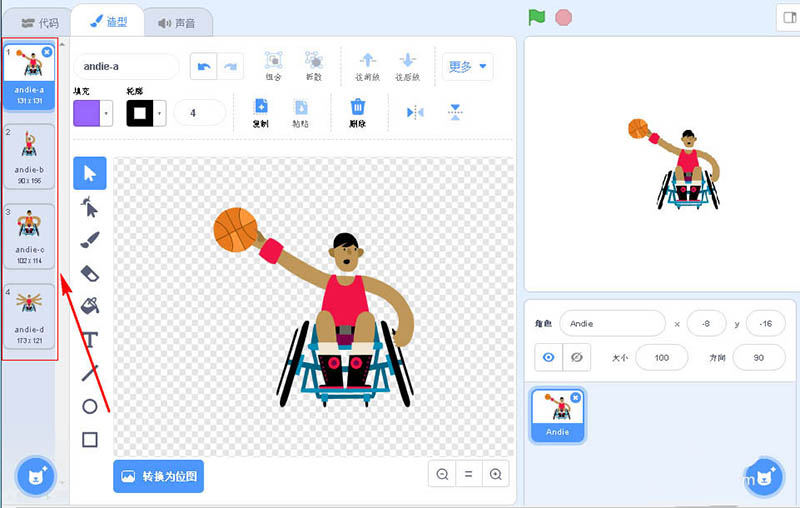The image size is (800, 508).
Task: Open the choose sprite cat button
Action: click(763, 477)
